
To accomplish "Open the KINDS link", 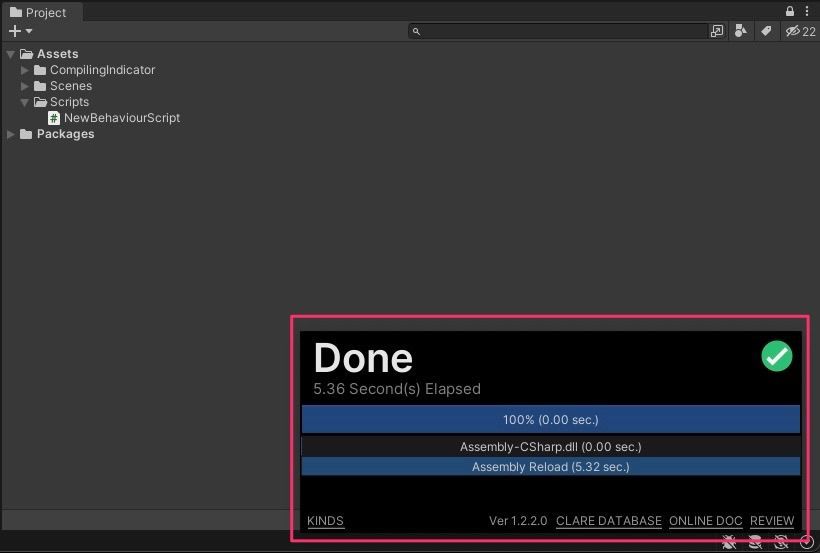I will point(325,521).
